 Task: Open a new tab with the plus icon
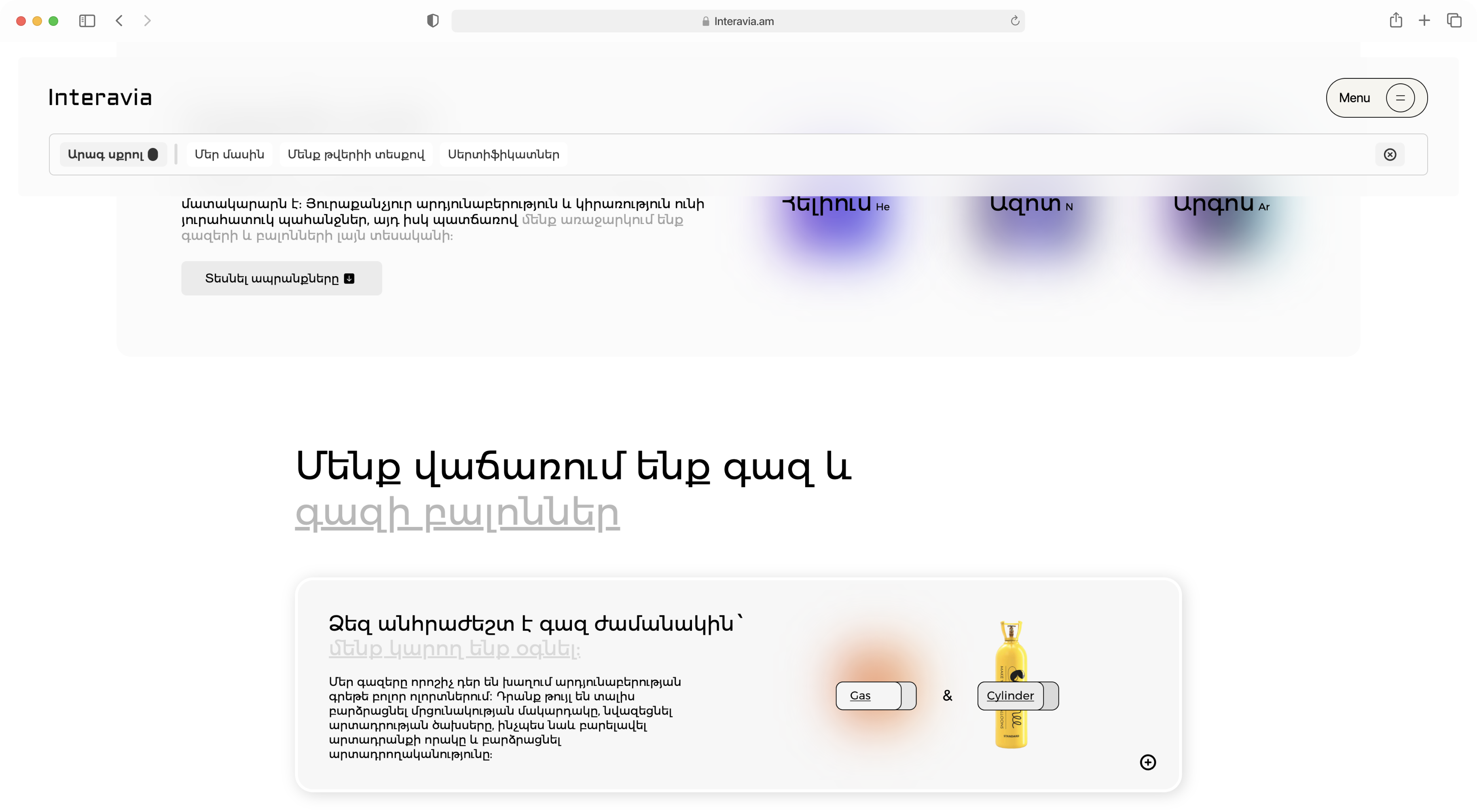pyautogui.click(x=1424, y=21)
